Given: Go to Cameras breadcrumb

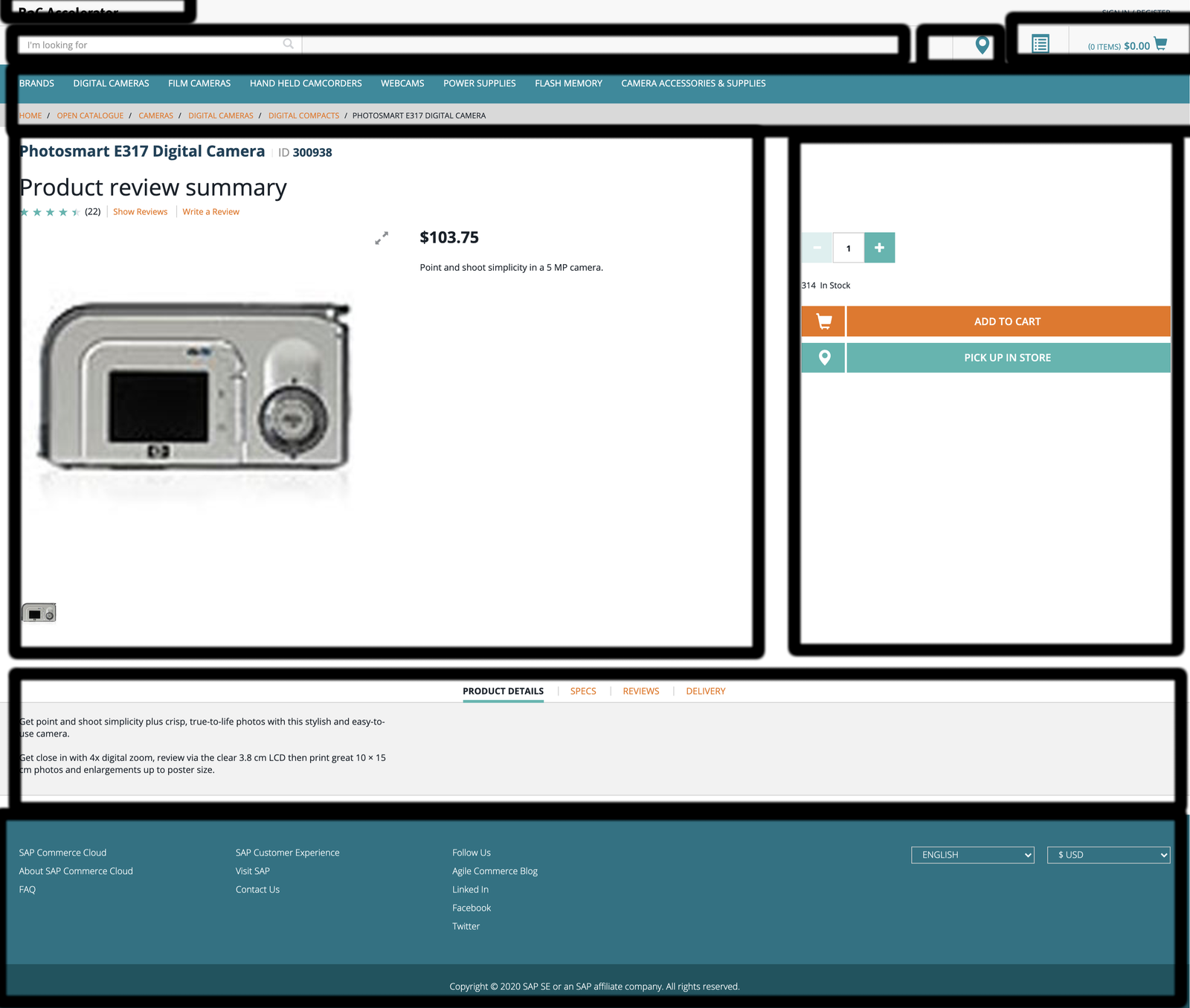Looking at the screenshot, I should 155,115.
